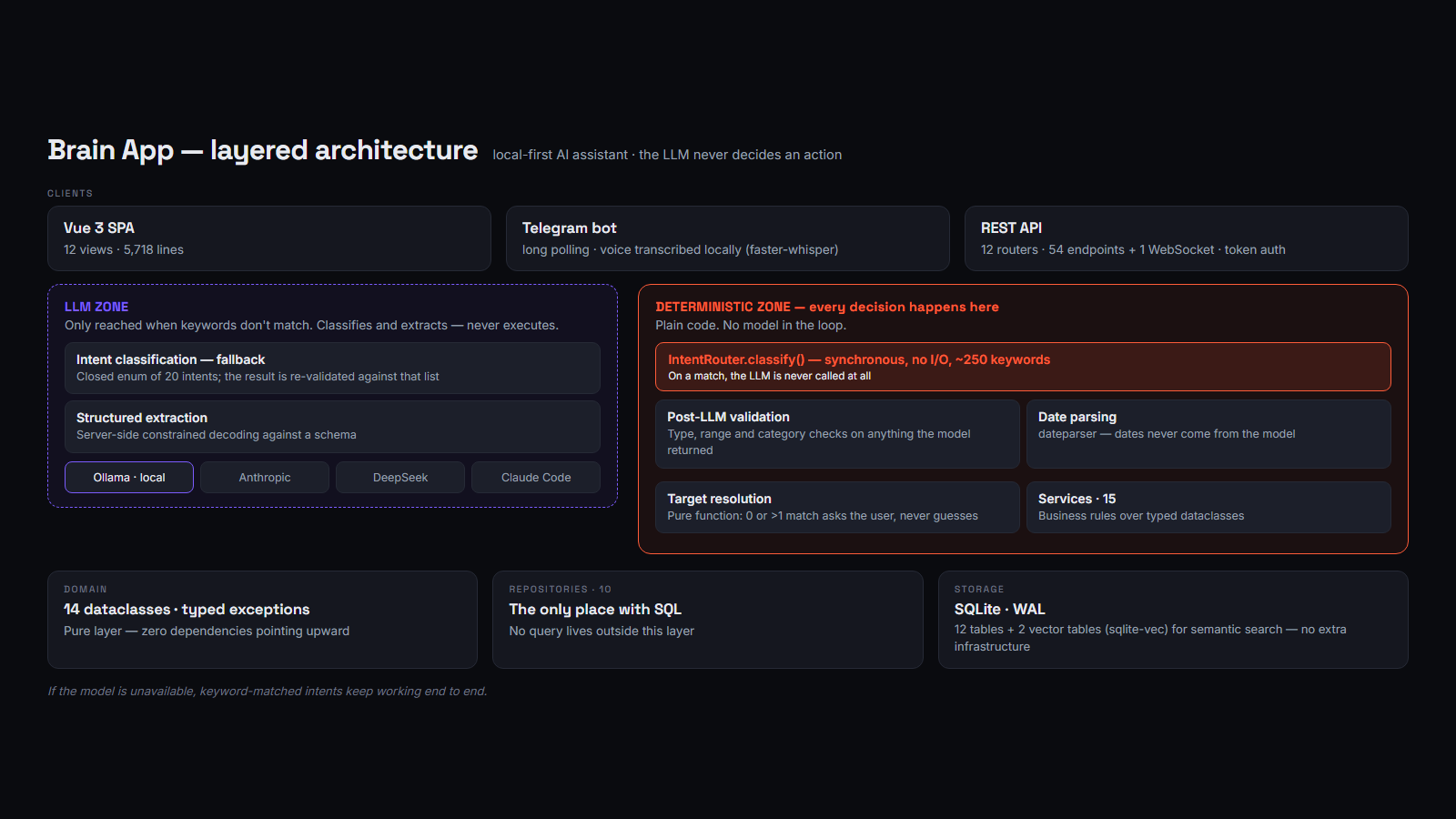
Task: Click the CLIENTS section label
Action: click(x=70, y=193)
